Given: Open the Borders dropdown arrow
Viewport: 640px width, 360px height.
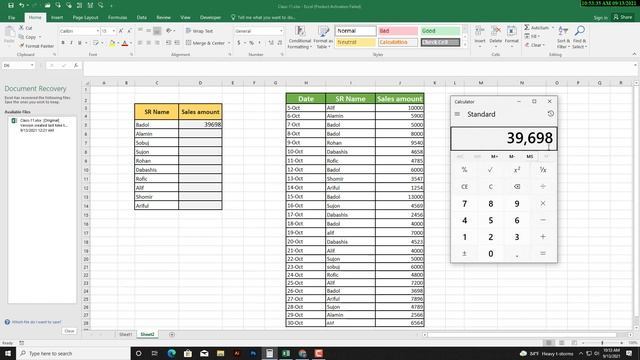Looking at the screenshot, I should point(102,43).
